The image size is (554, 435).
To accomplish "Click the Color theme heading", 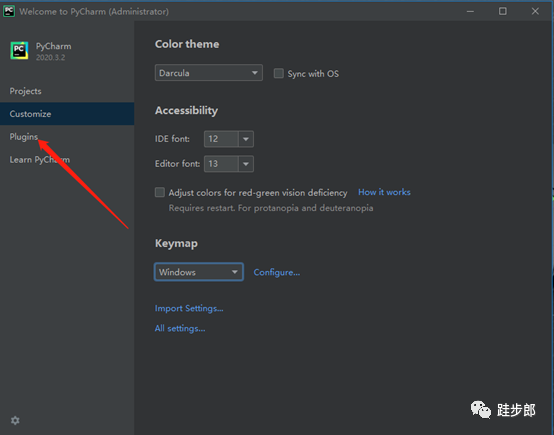I will click(x=187, y=44).
